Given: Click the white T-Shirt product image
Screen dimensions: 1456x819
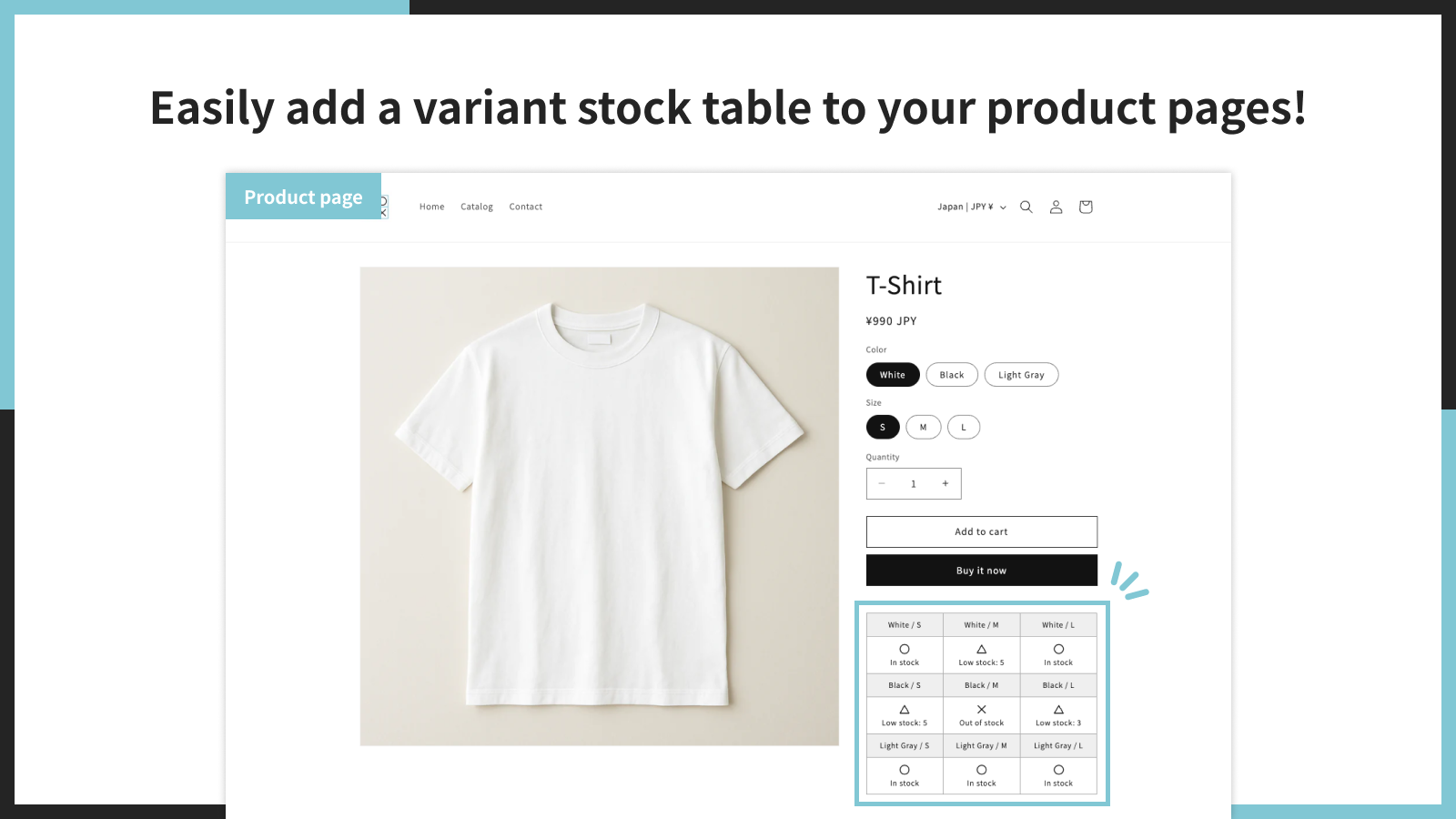Looking at the screenshot, I should (x=600, y=506).
